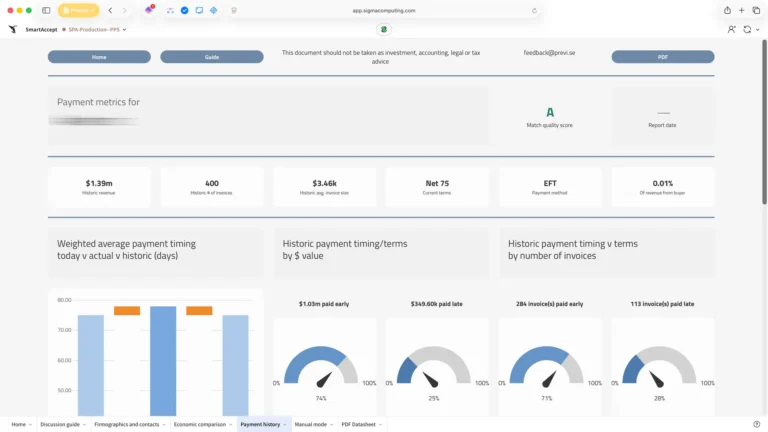Go back using the browser back arrow

coord(110,10)
